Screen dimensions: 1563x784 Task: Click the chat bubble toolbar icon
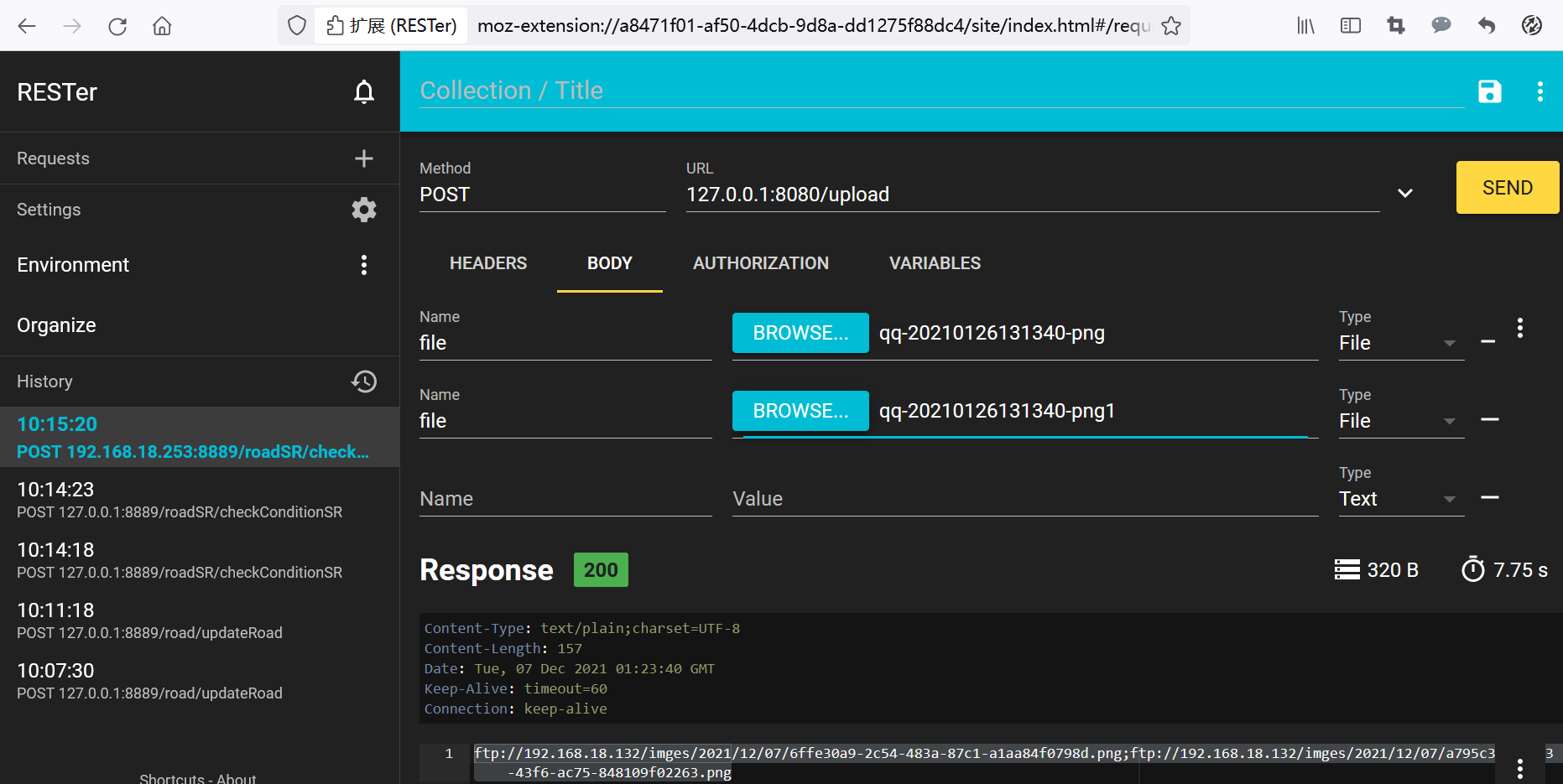click(1441, 26)
